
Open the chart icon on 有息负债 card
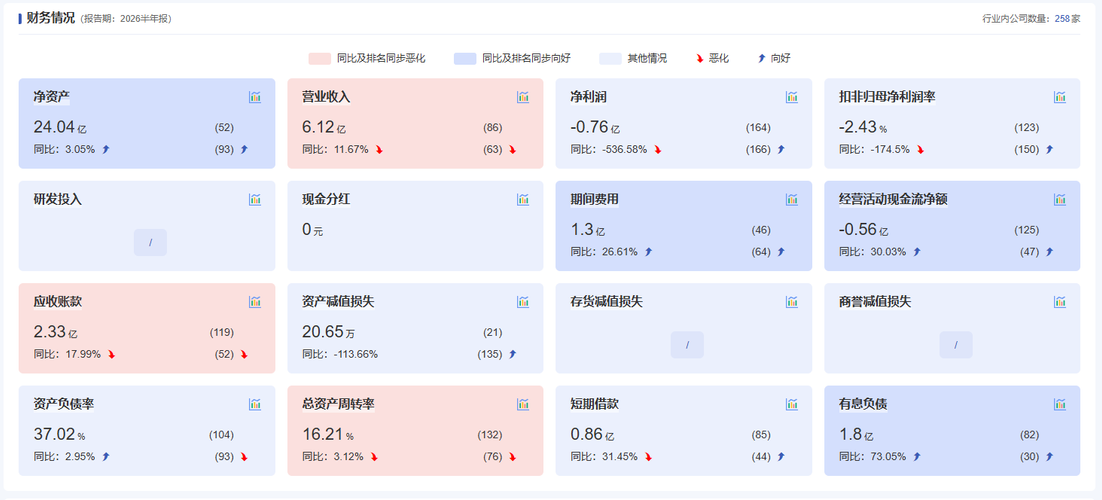(x=1060, y=404)
